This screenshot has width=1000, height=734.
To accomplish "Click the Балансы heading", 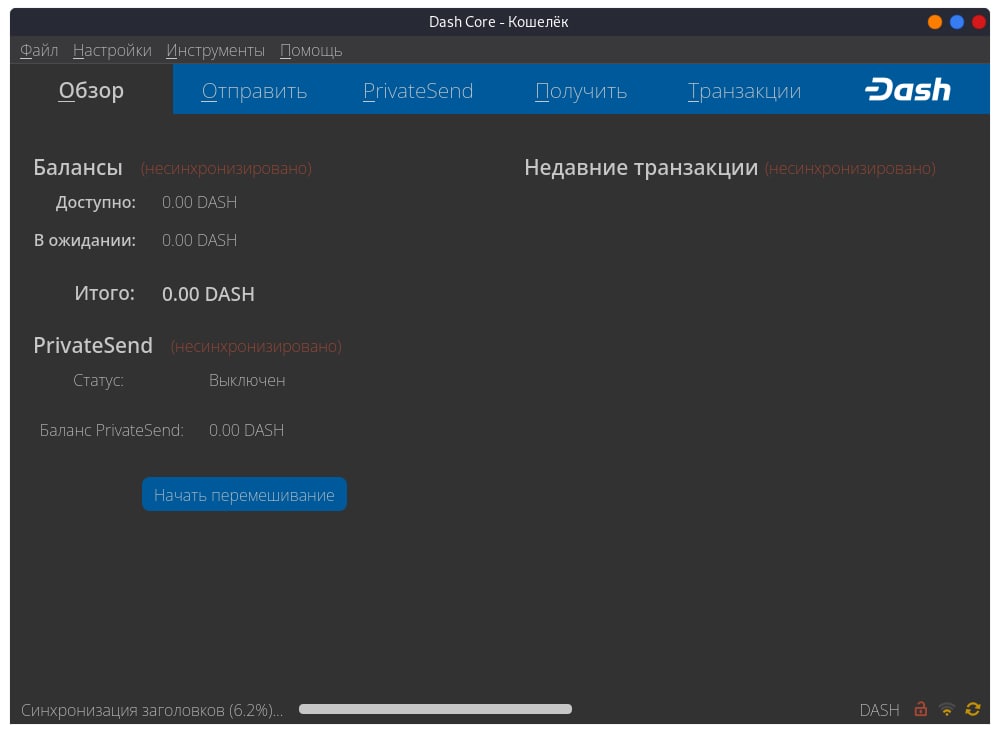I will (78, 167).
